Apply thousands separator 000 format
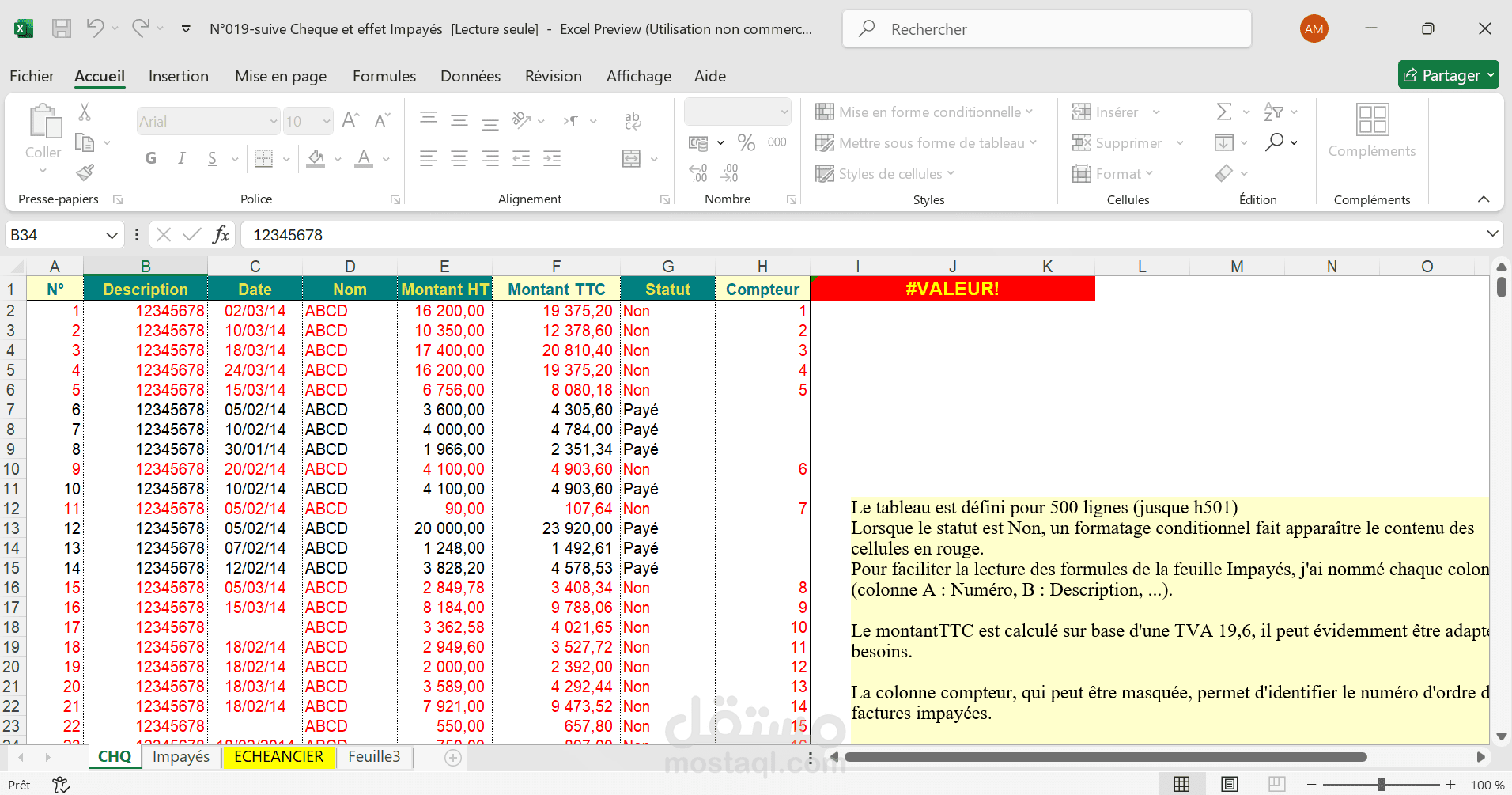Screen dimensions: 1512x795 click(x=777, y=142)
